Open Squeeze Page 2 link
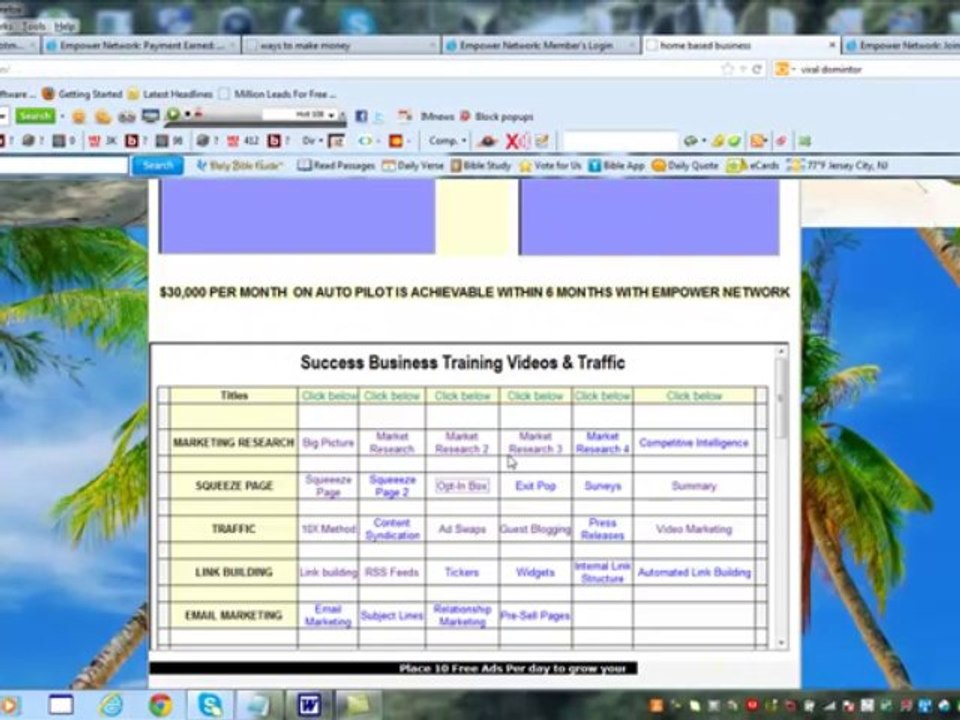 392,486
